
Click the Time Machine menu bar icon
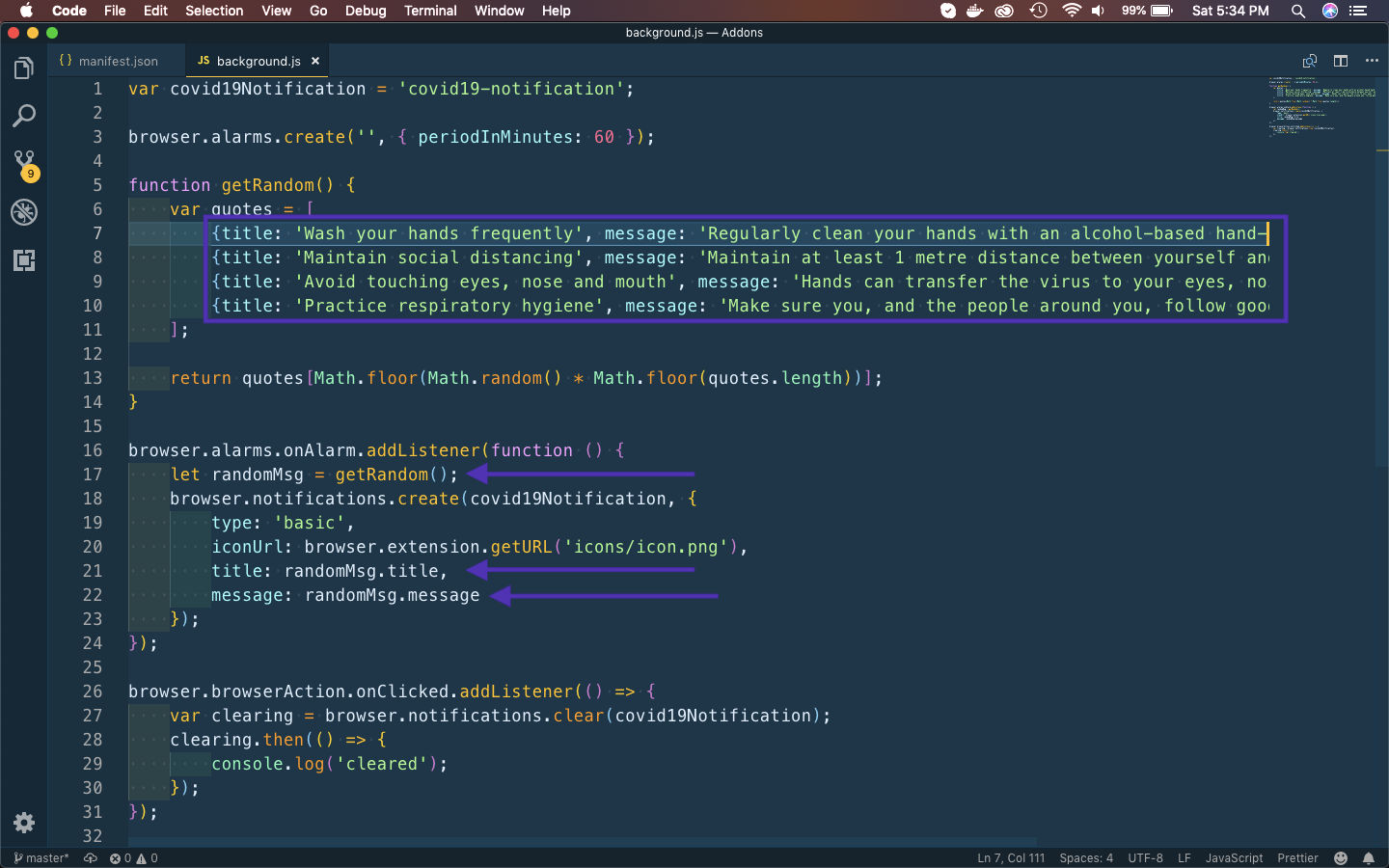click(x=1038, y=11)
